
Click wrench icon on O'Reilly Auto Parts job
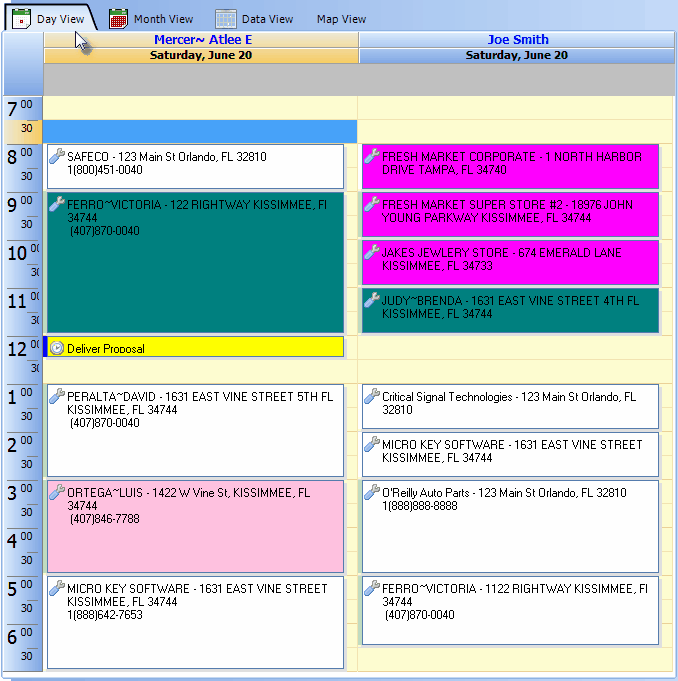[x=372, y=492]
